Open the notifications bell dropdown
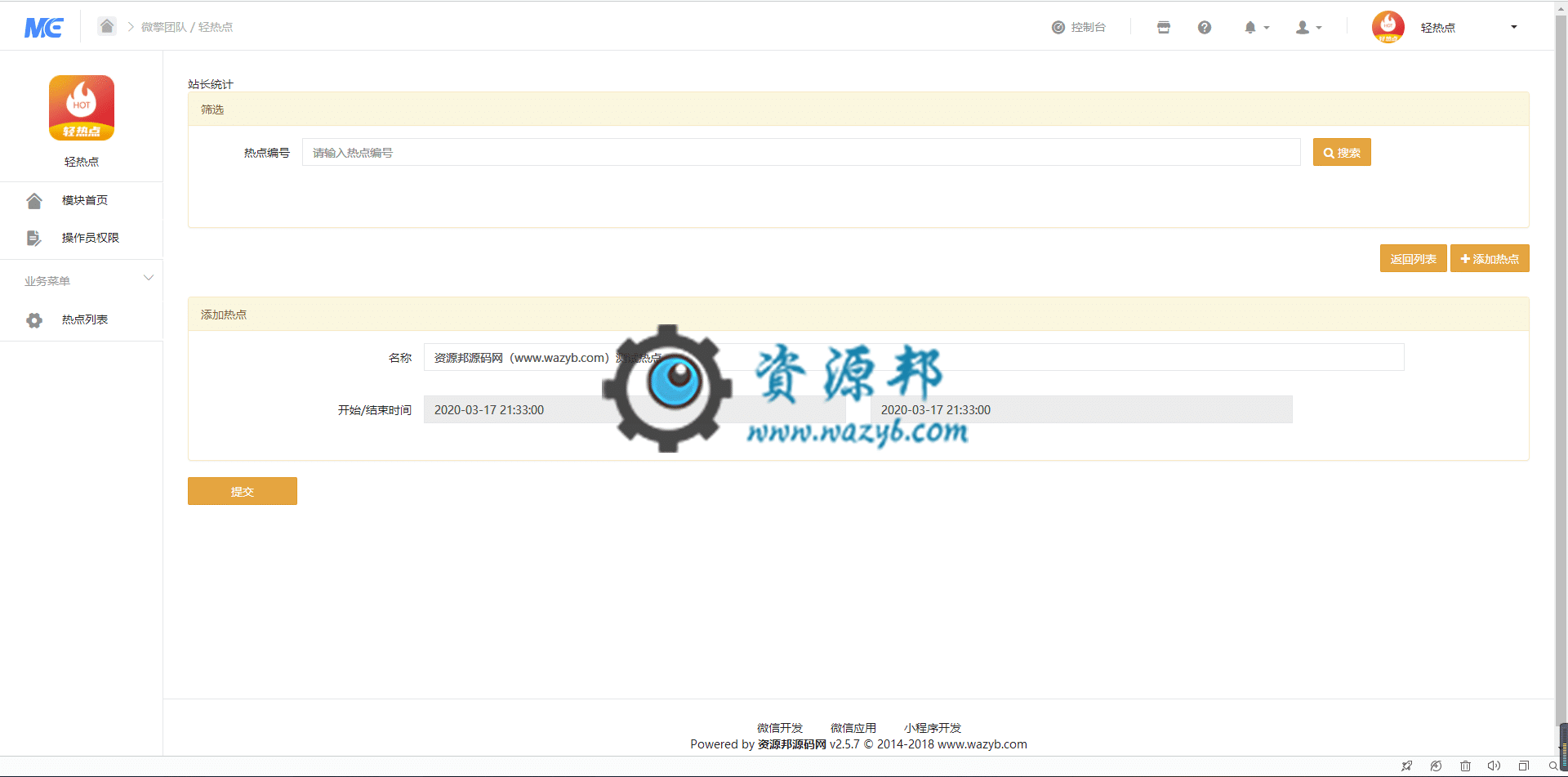 (x=1257, y=28)
